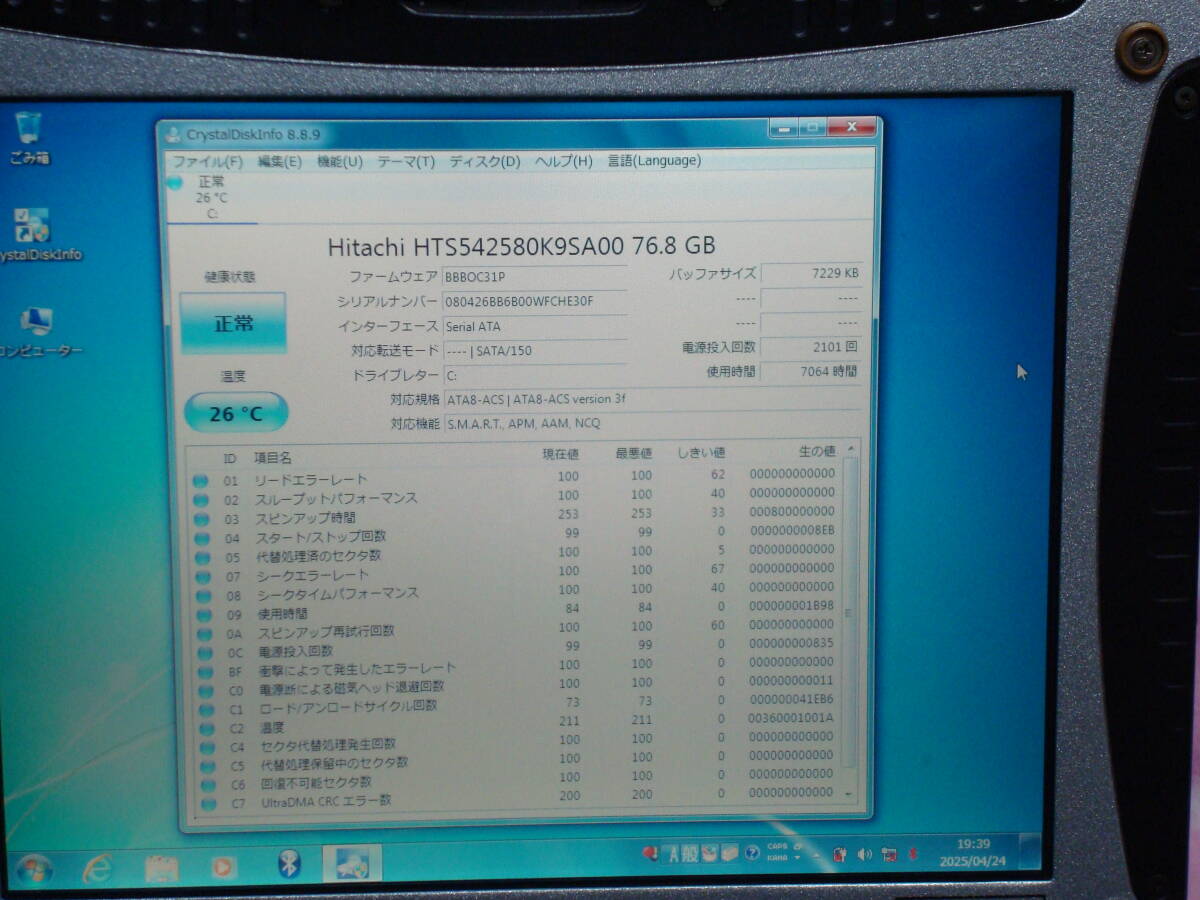1200x900 pixels.
Task: Launch Internet Explorer from the taskbar
Action: pos(98,866)
